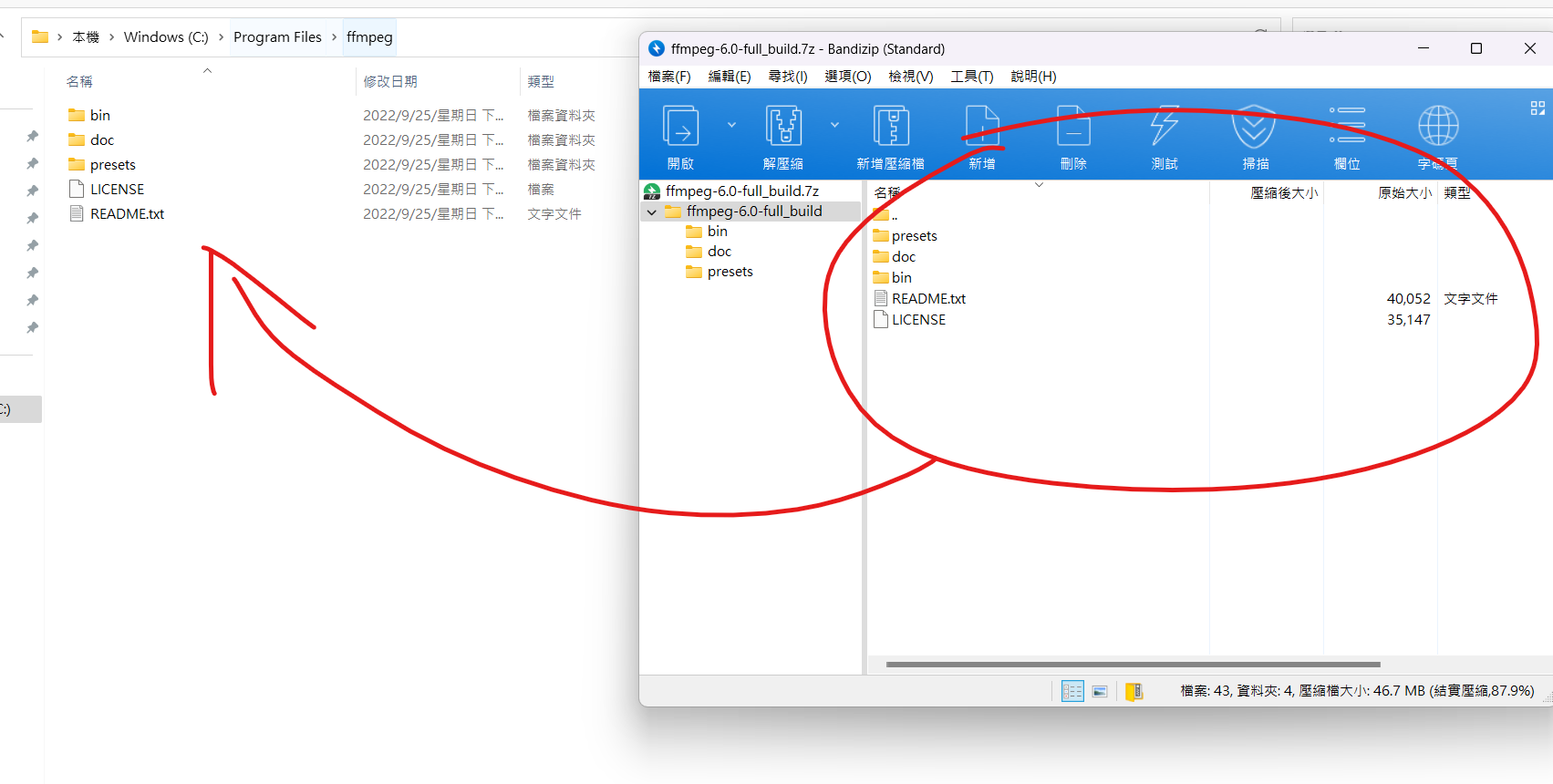The width and height of the screenshot is (1553, 784).
Task: Select bin folder in Bandizip tree
Action: [718, 232]
